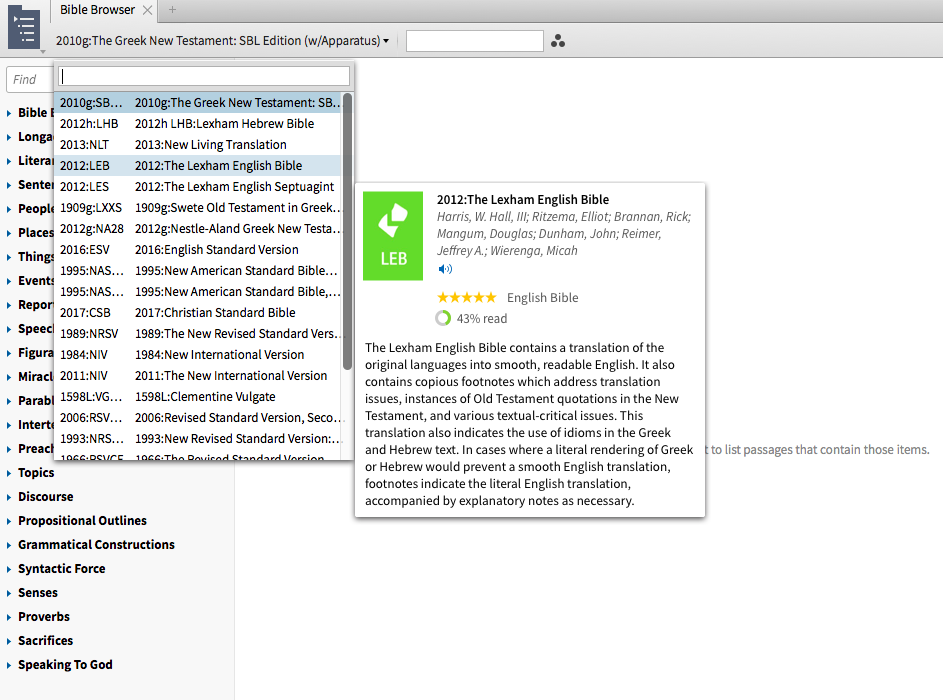943x700 pixels.
Task: Play the audio speaker icon for Lexham English Bible
Action: [445, 269]
